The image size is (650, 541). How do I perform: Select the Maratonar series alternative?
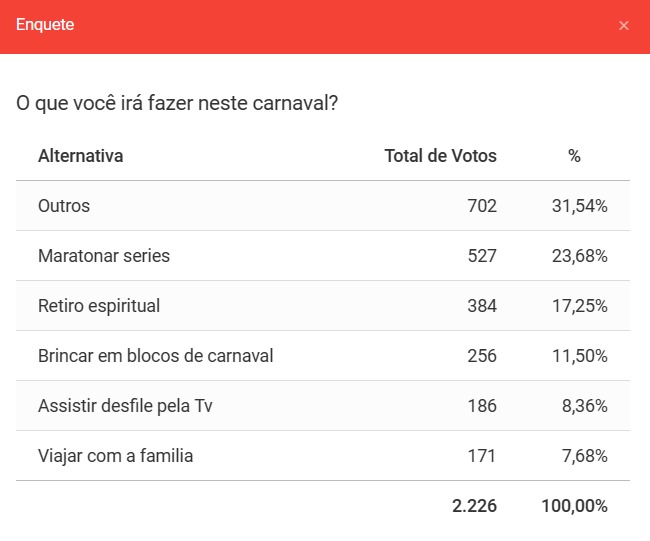pyautogui.click(x=104, y=256)
